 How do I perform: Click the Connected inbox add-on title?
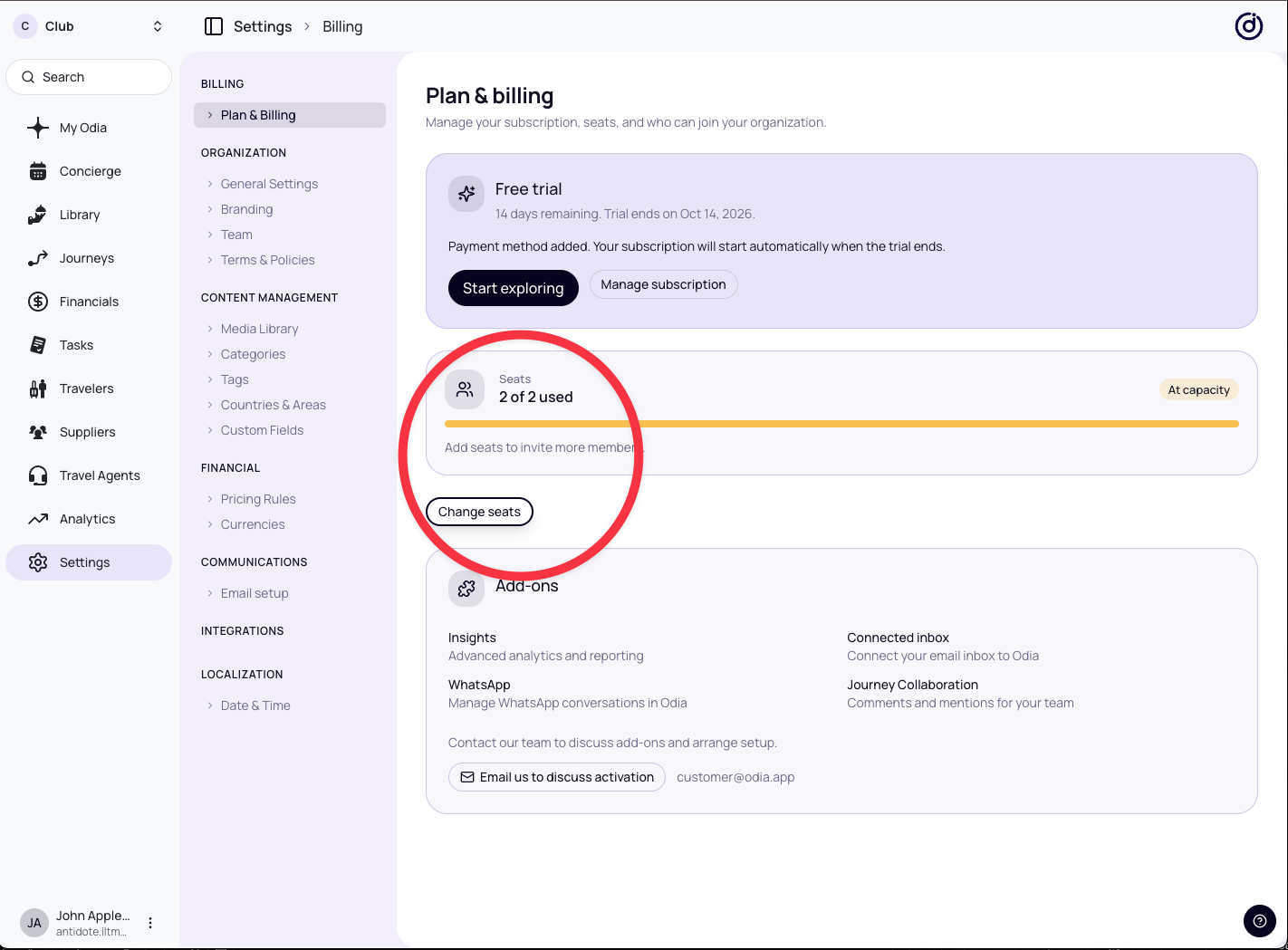[898, 638]
